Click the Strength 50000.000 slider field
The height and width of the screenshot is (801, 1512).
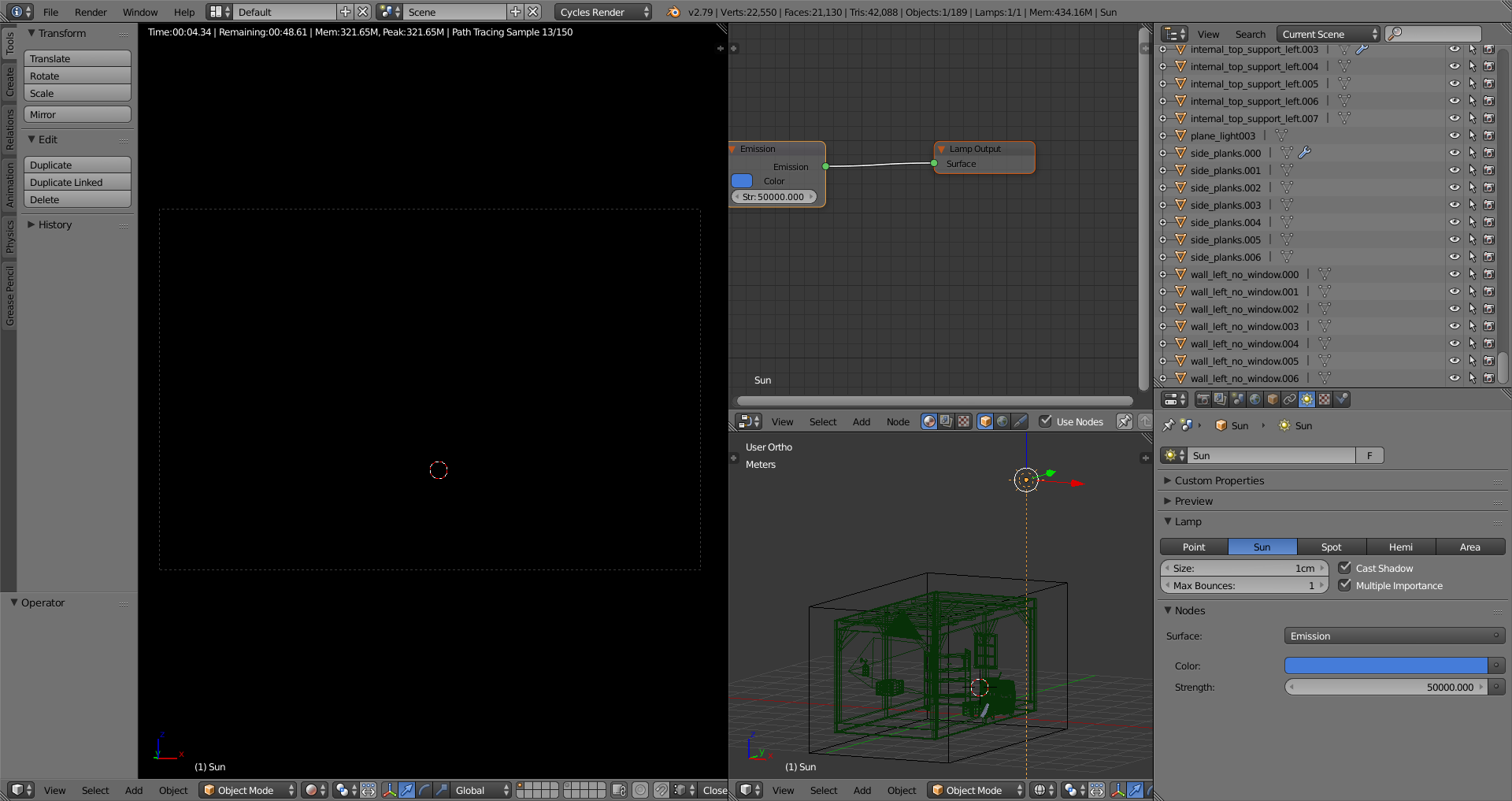pyautogui.click(x=1387, y=687)
